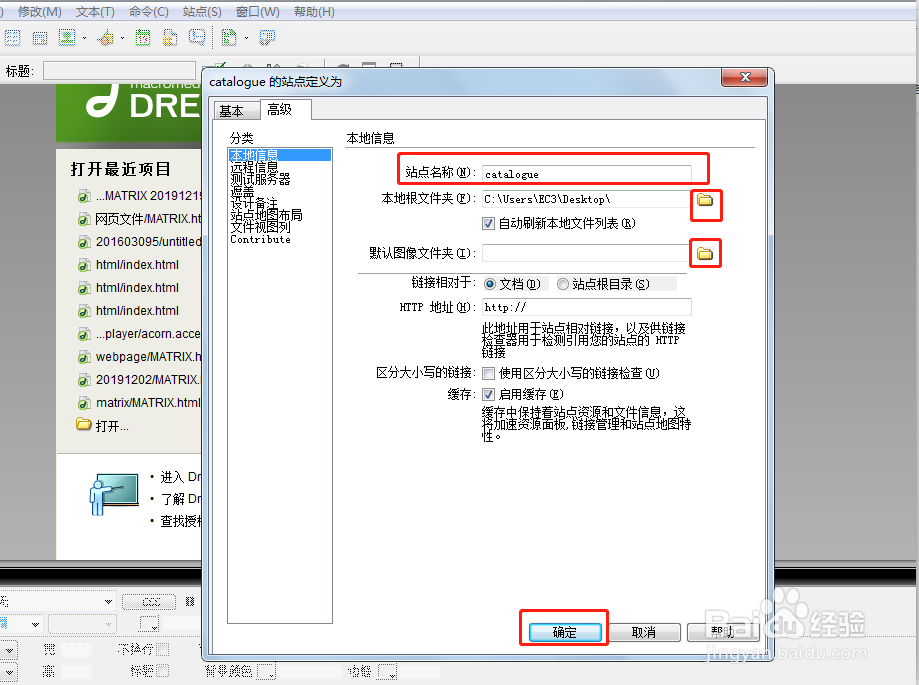Toggle the 不换行 checkbox in properties panel
This screenshot has height=685, width=919.
point(162,649)
